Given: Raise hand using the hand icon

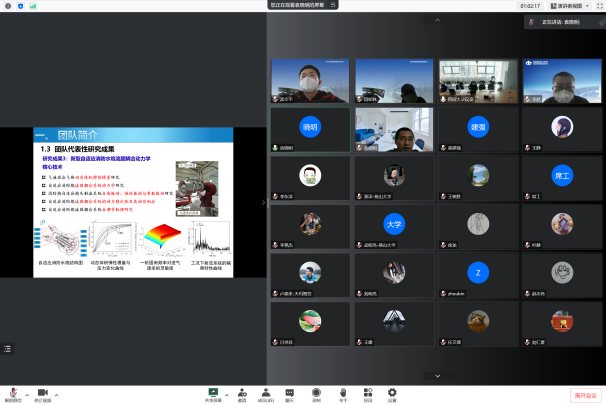Looking at the screenshot, I should coord(343,395).
